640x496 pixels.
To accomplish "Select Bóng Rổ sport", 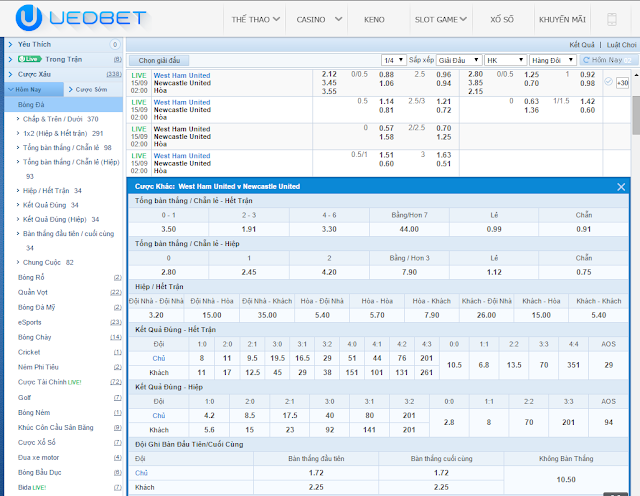I will (x=31, y=277).
